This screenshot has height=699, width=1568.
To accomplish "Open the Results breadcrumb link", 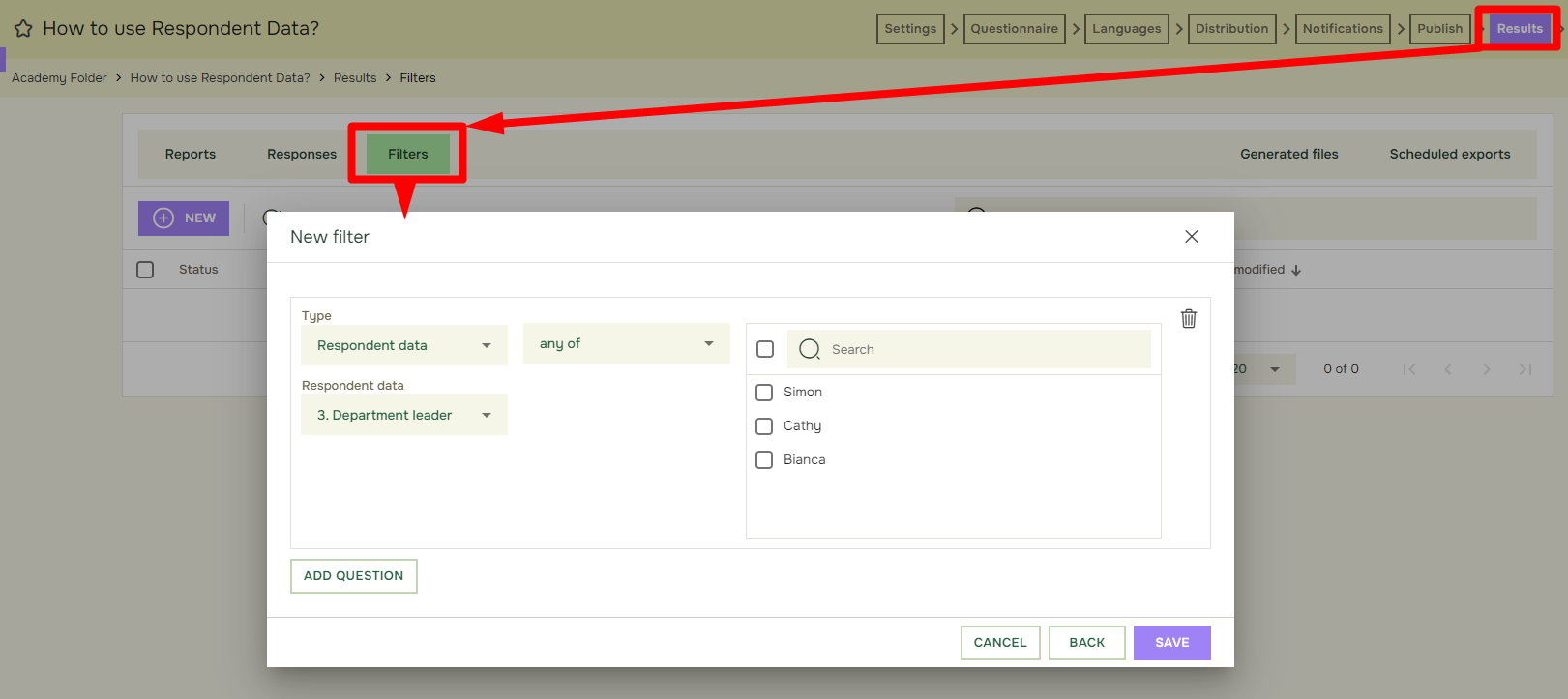I will tap(355, 78).
